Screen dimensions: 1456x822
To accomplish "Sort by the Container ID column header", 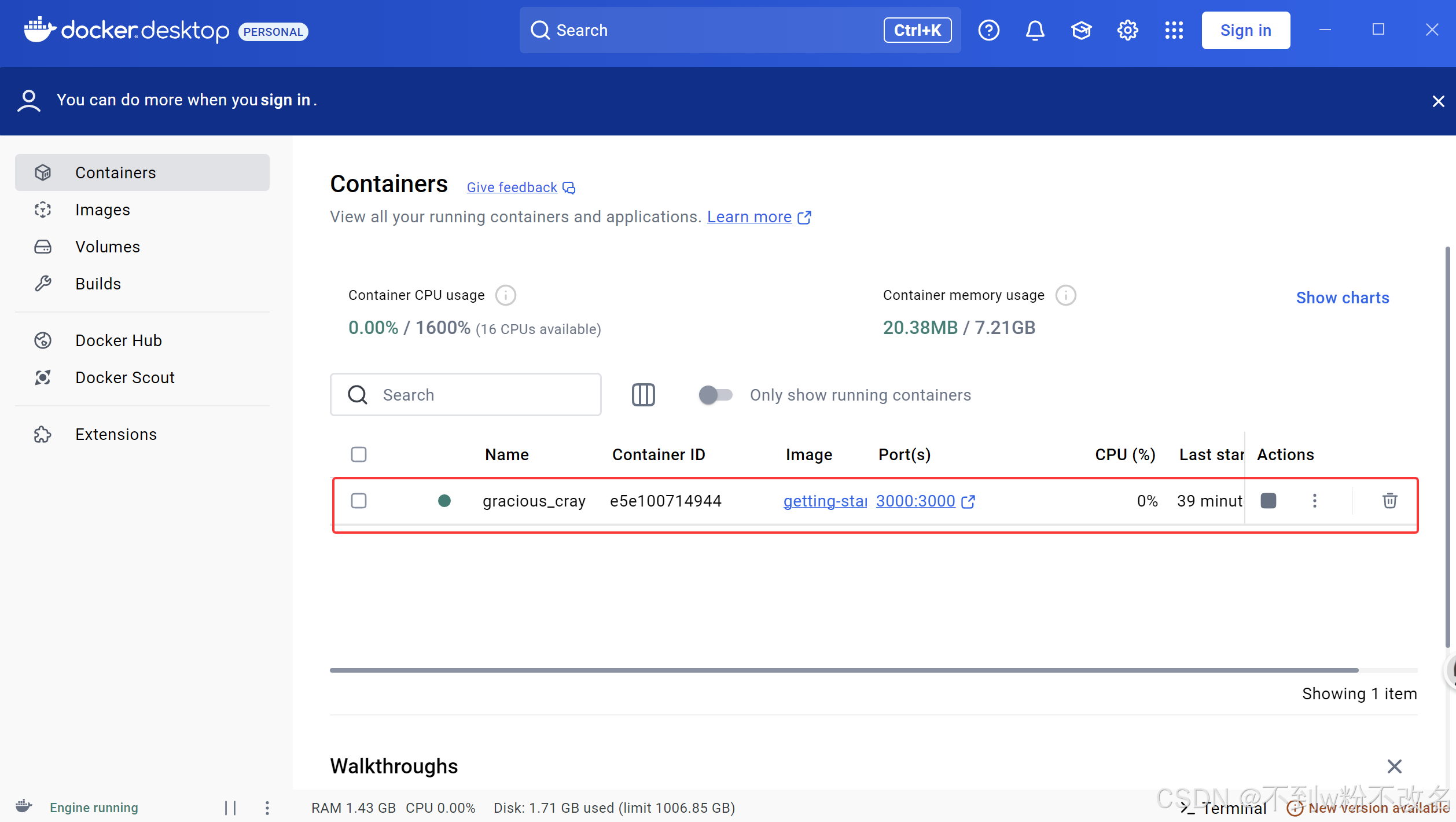I will point(659,455).
